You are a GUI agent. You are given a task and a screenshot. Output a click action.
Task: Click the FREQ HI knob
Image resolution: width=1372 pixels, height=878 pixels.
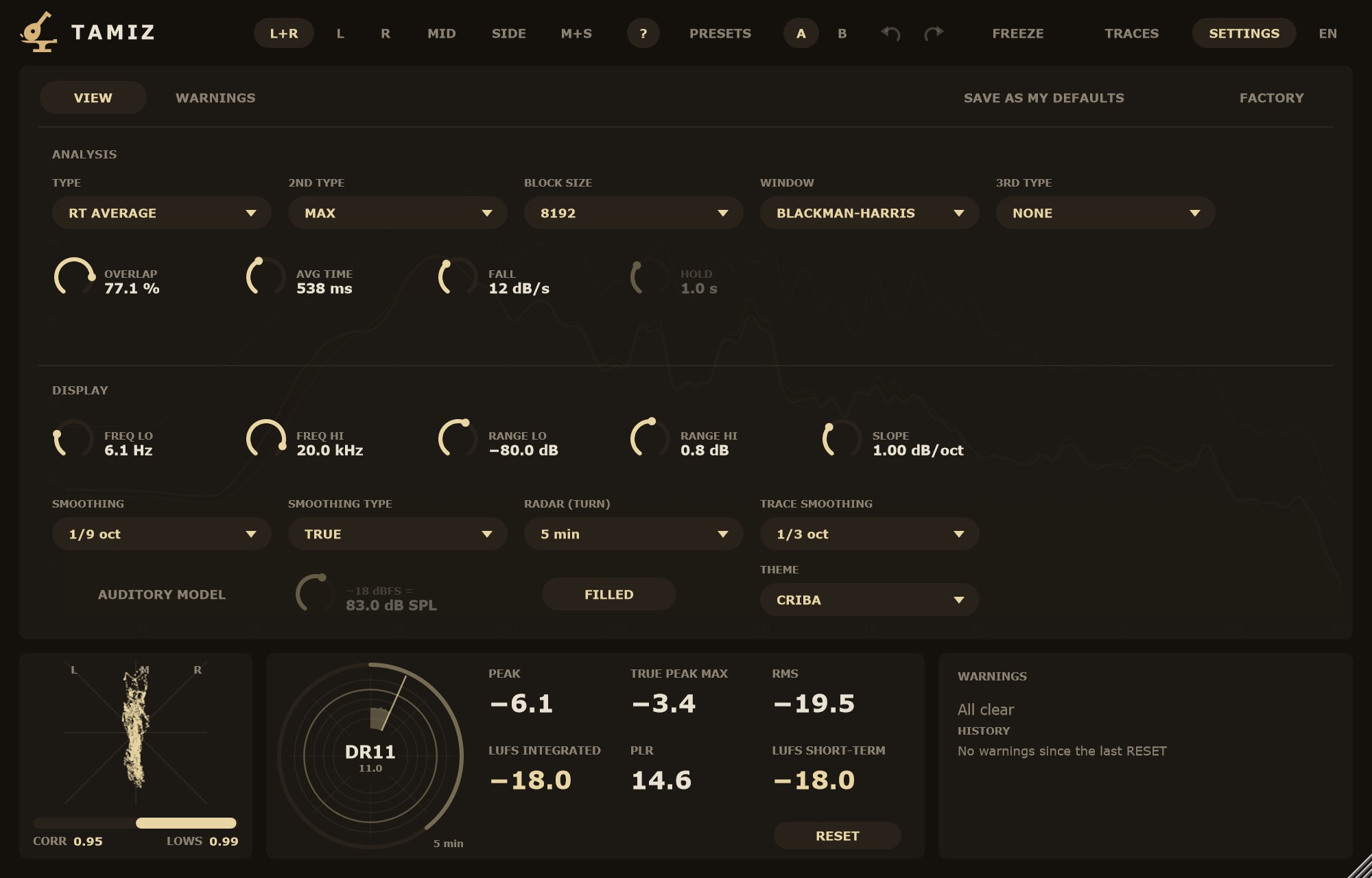[266, 439]
